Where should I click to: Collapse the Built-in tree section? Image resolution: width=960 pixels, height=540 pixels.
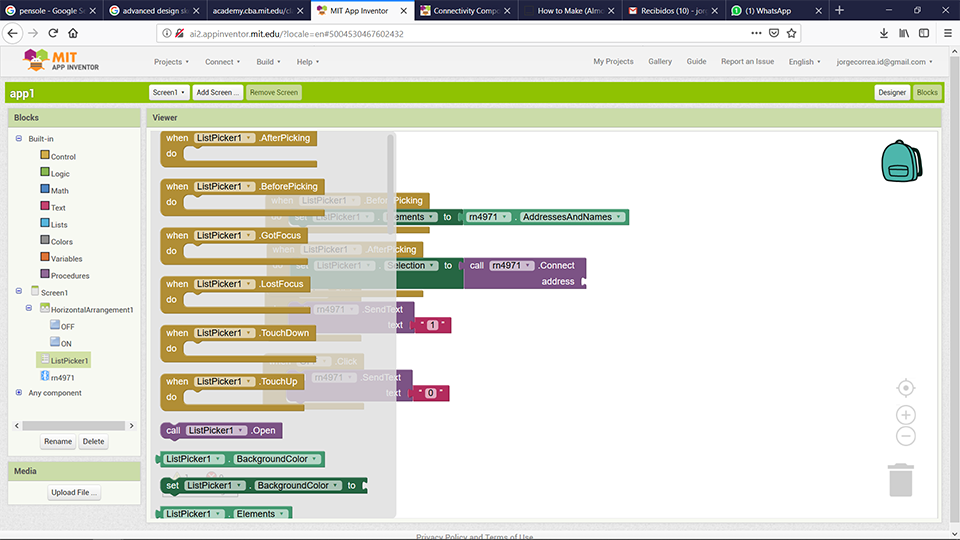(19, 139)
